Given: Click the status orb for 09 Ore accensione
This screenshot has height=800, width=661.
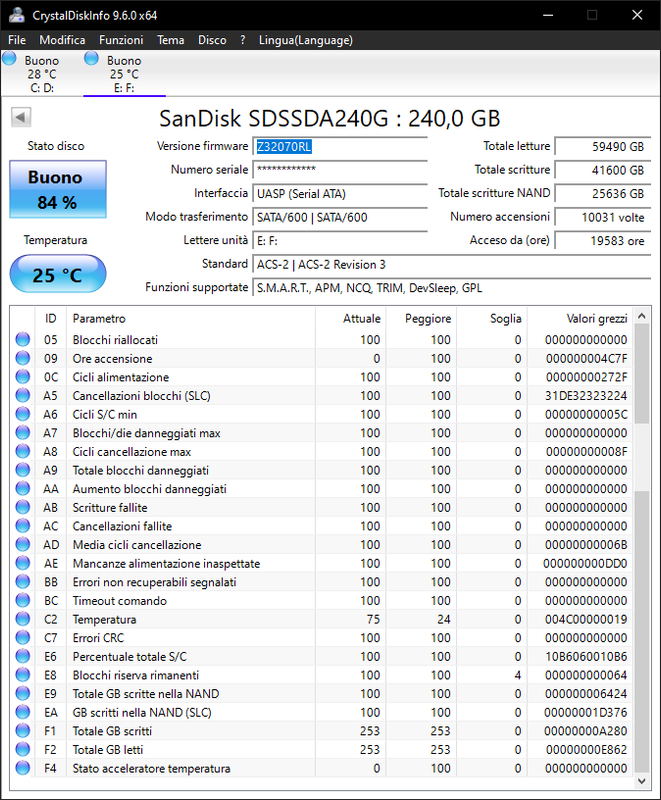Looking at the screenshot, I should click(x=23, y=358).
